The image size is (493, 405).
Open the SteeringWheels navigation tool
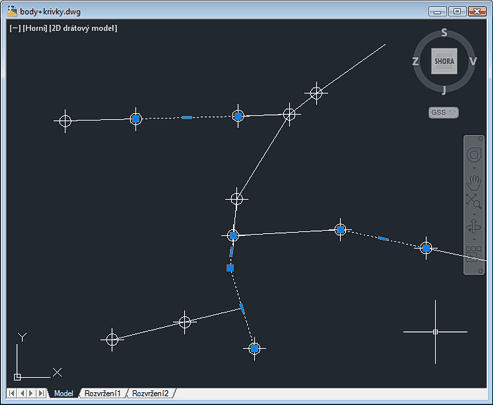474,155
